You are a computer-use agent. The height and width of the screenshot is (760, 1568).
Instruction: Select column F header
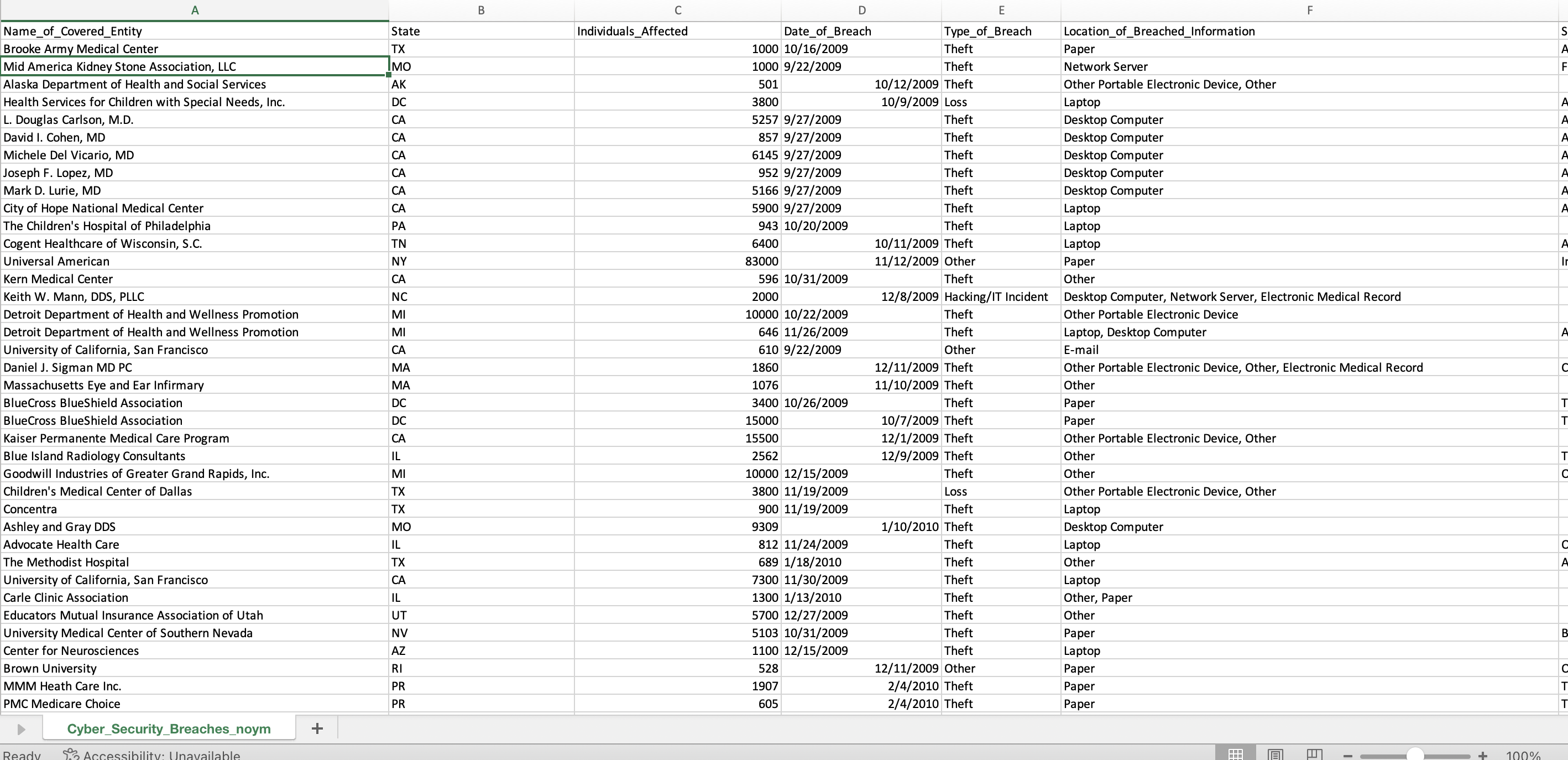[1309, 11]
